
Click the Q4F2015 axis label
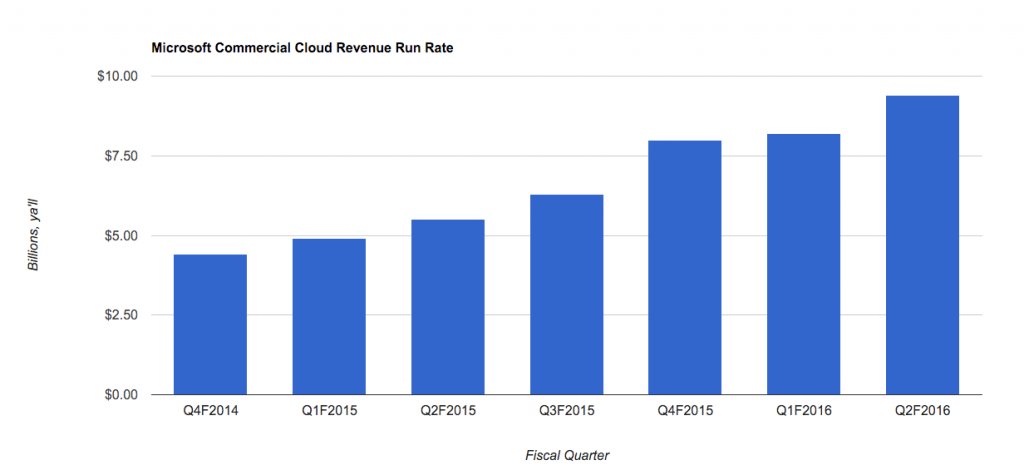point(685,412)
